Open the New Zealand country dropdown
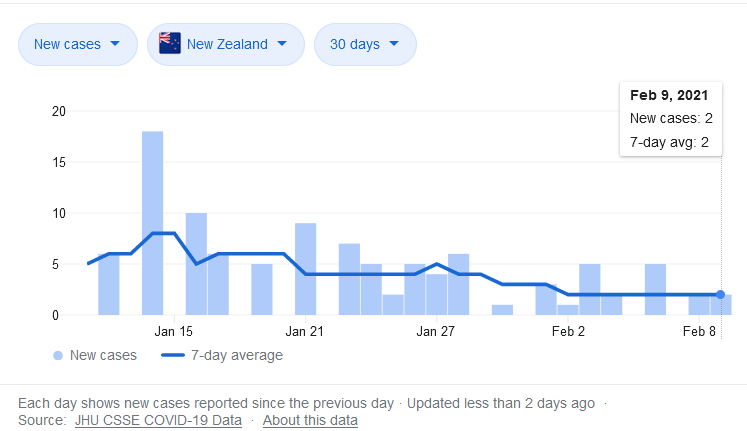 (x=225, y=44)
